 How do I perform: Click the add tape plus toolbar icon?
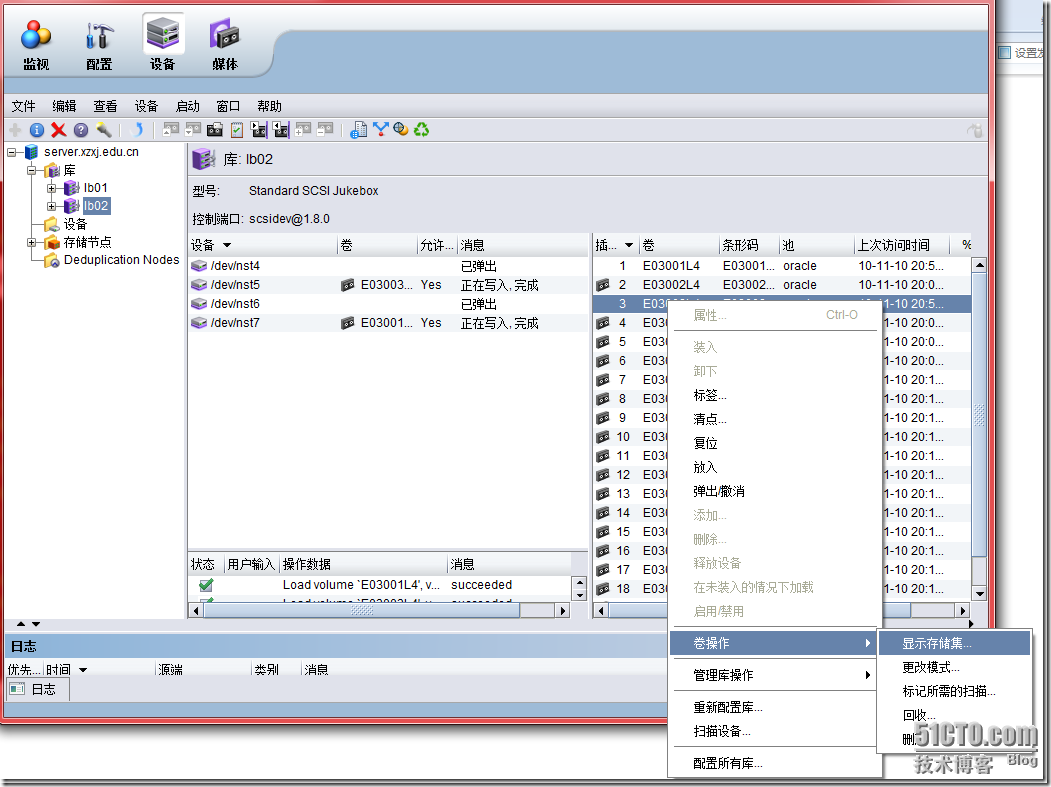(303, 129)
